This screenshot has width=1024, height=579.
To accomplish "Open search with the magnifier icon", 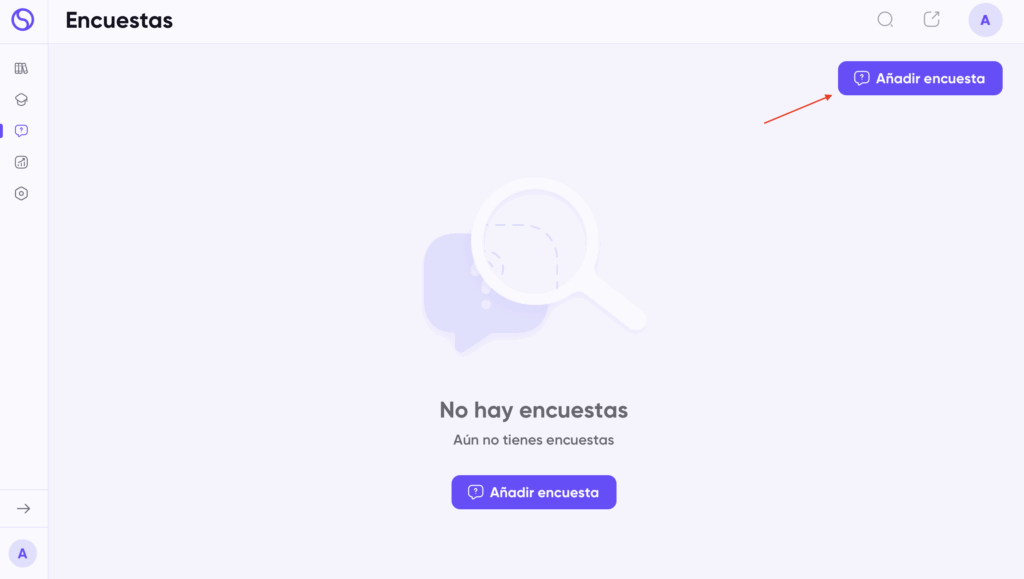I will [885, 20].
